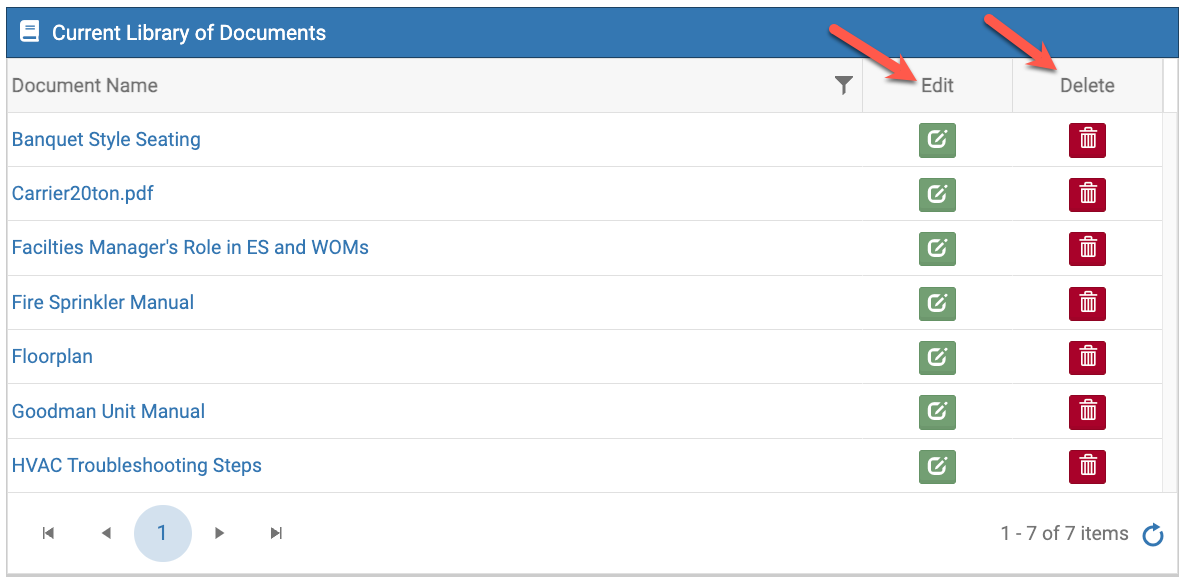Screen dimensions: 1184x582
Task: Delete the Carrier20ton.pdf entry
Action: pos(1088,194)
